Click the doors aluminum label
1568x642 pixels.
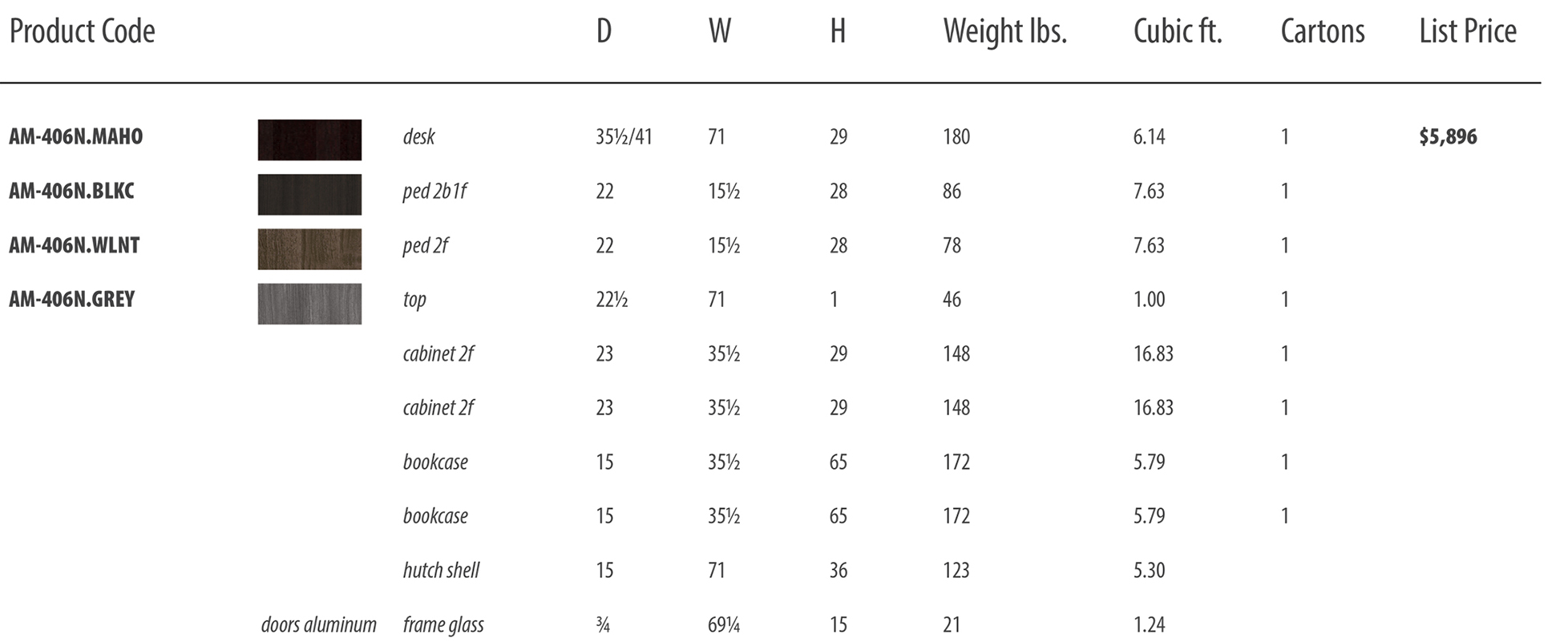coord(318,624)
